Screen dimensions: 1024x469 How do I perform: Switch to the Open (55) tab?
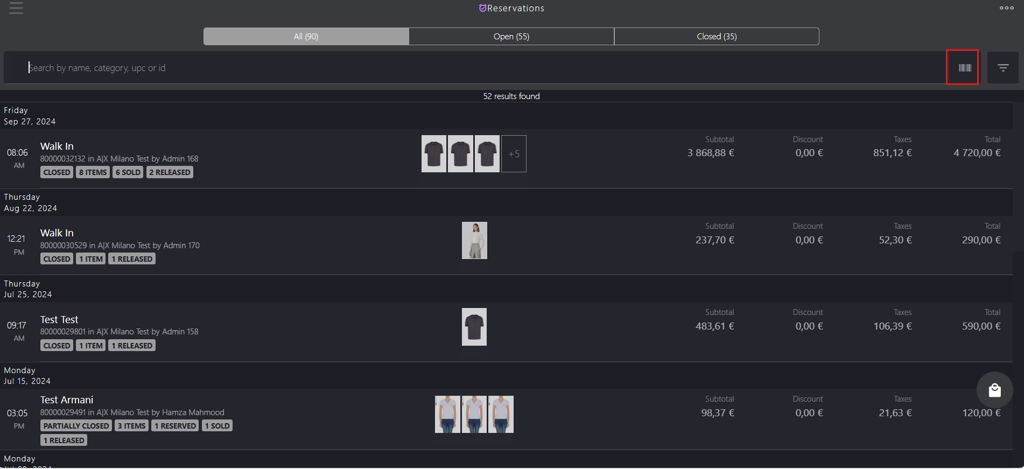[511, 37]
